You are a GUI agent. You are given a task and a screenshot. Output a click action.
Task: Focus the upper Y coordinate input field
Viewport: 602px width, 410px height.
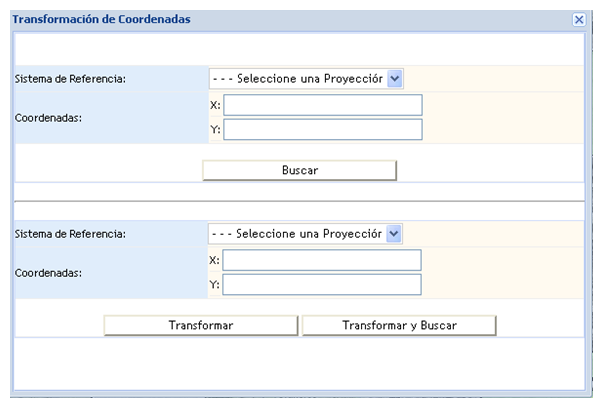pyautogui.click(x=323, y=129)
